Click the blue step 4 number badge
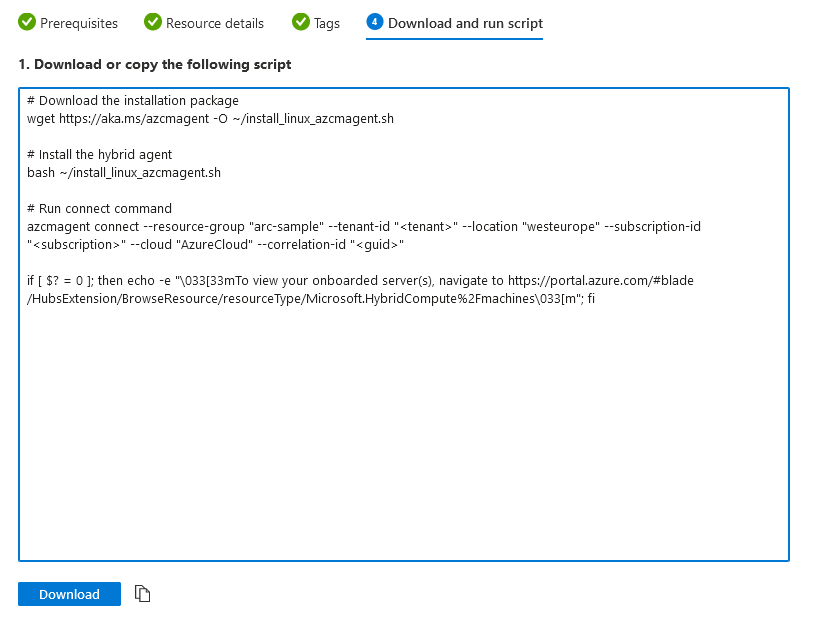 pyautogui.click(x=374, y=22)
